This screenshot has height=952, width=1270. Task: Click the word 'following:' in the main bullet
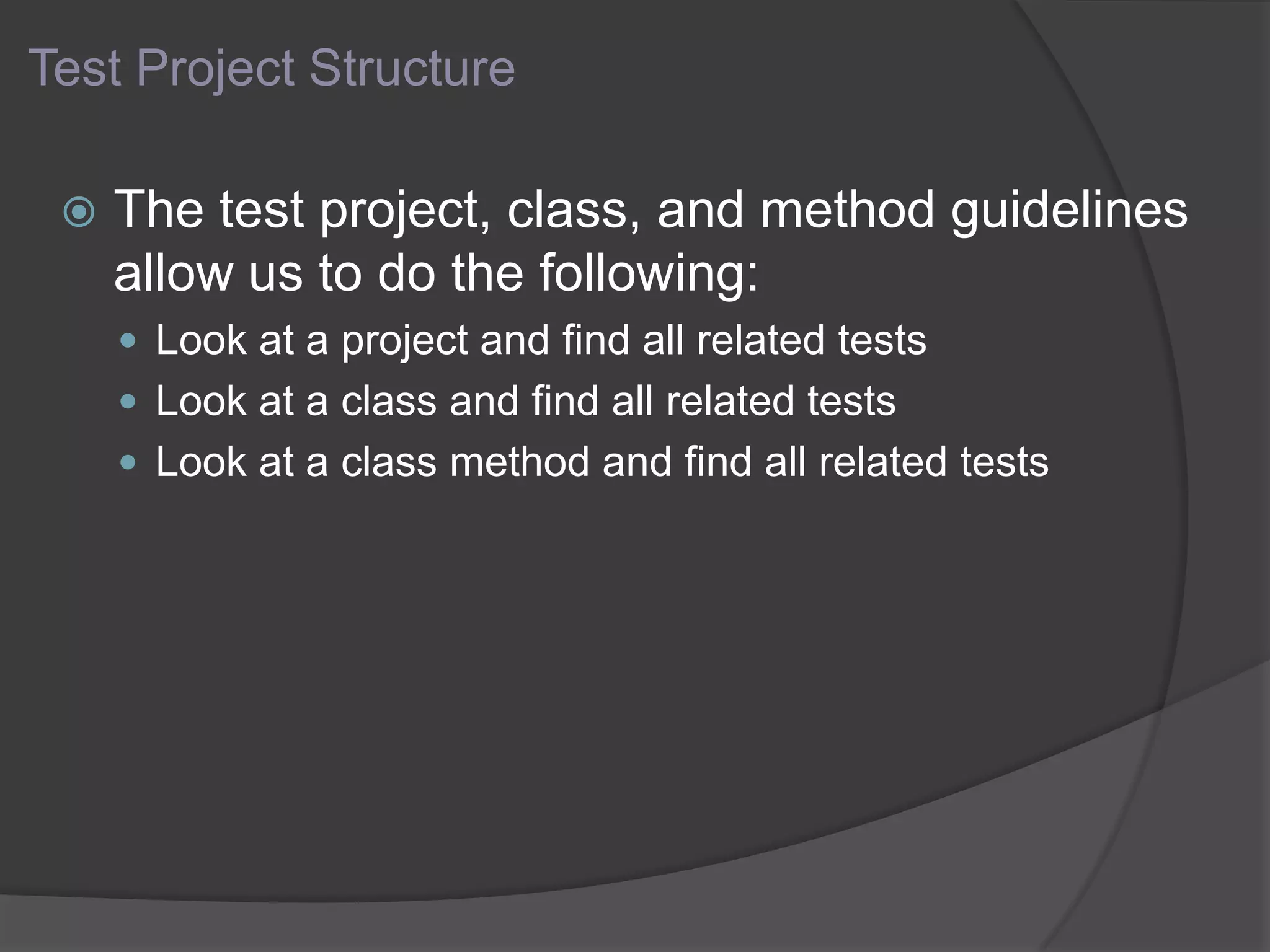648,273
